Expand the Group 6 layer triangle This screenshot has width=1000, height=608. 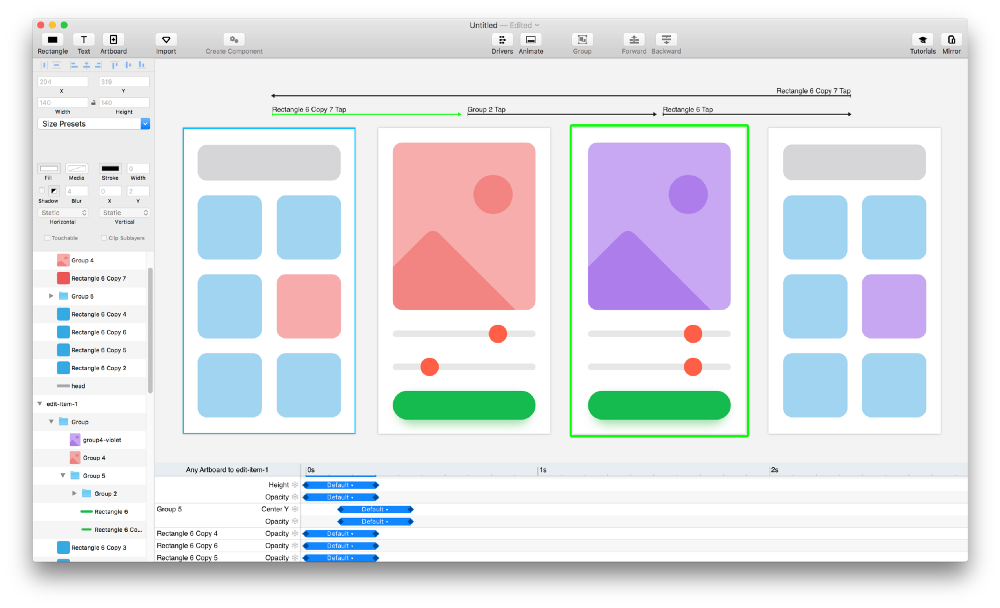(51, 296)
